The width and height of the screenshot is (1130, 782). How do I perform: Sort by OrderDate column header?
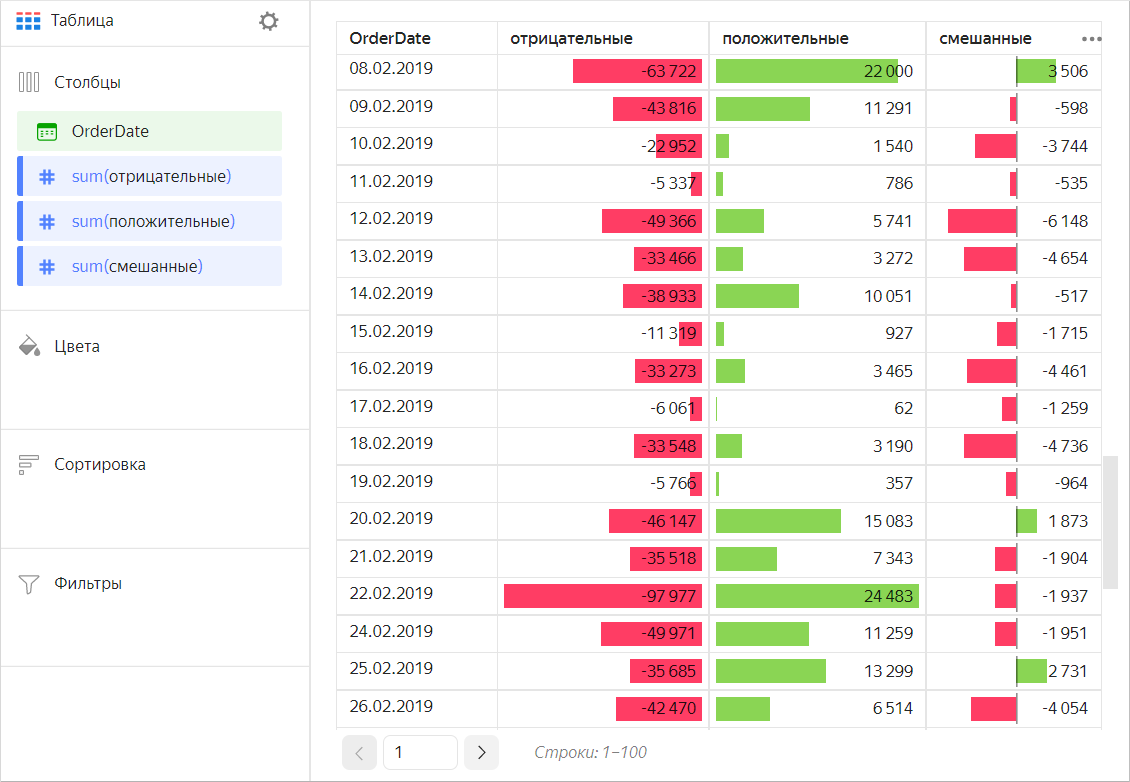point(390,39)
